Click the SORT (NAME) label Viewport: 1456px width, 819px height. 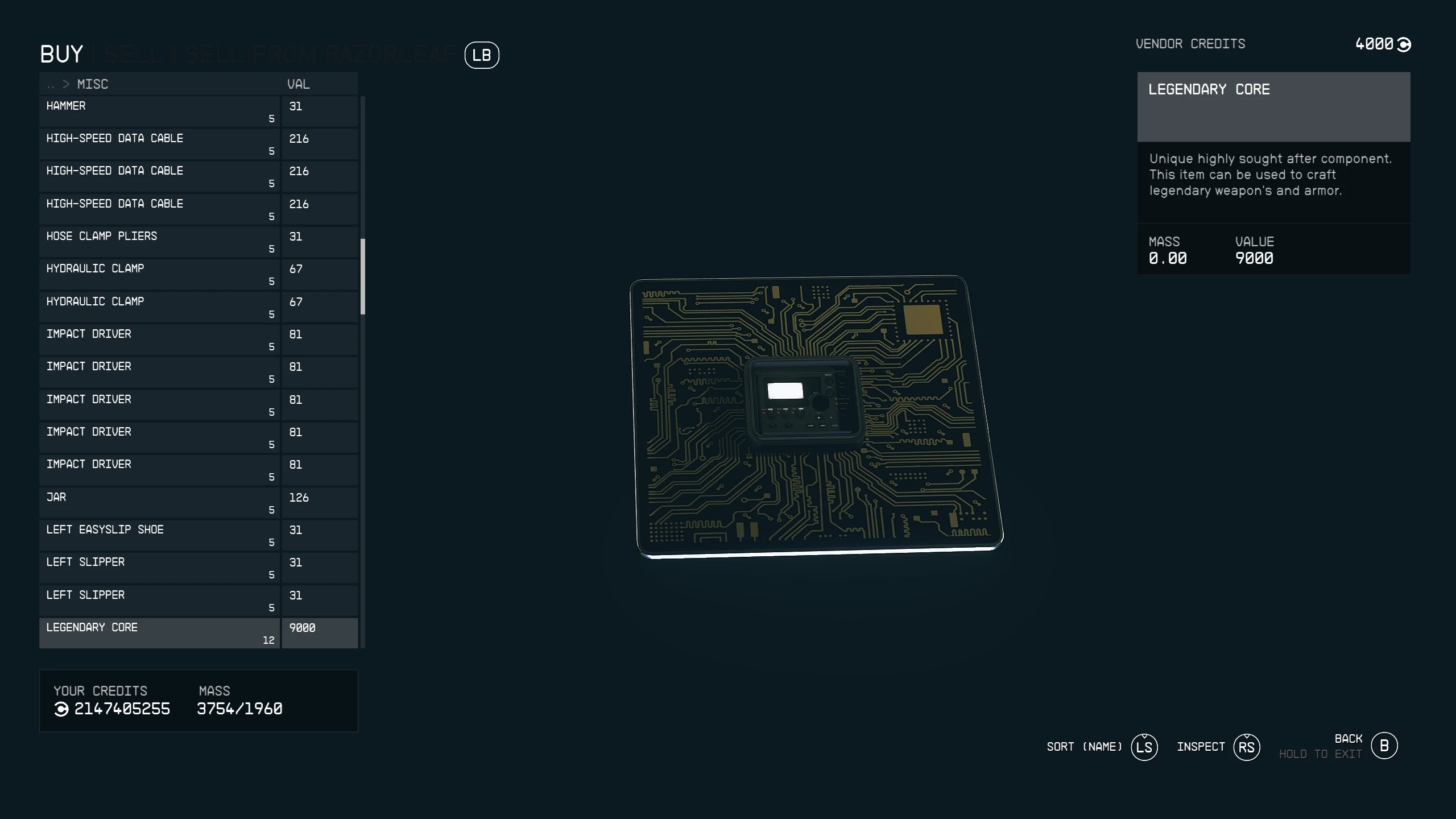click(1084, 747)
